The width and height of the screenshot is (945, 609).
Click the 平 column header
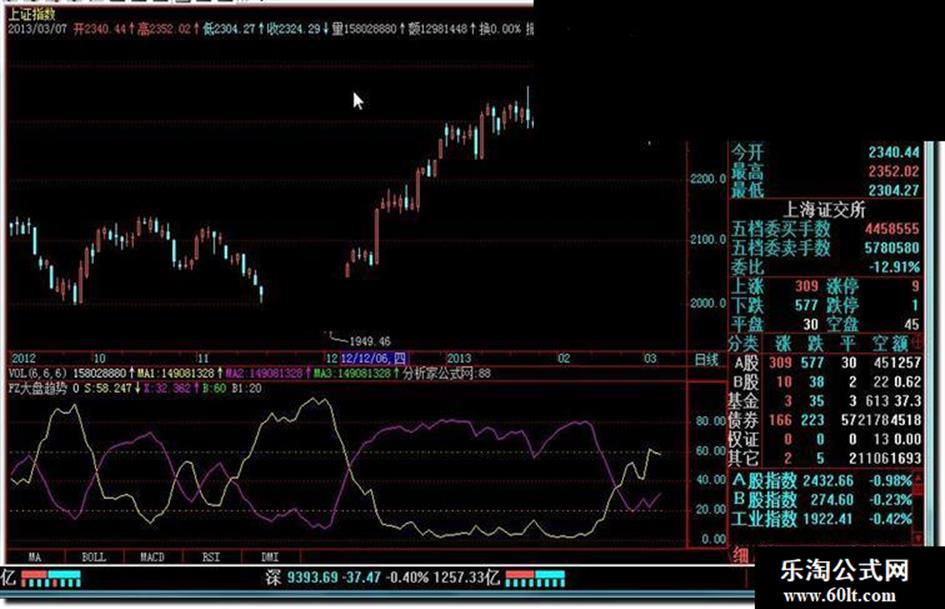(x=848, y=344)
